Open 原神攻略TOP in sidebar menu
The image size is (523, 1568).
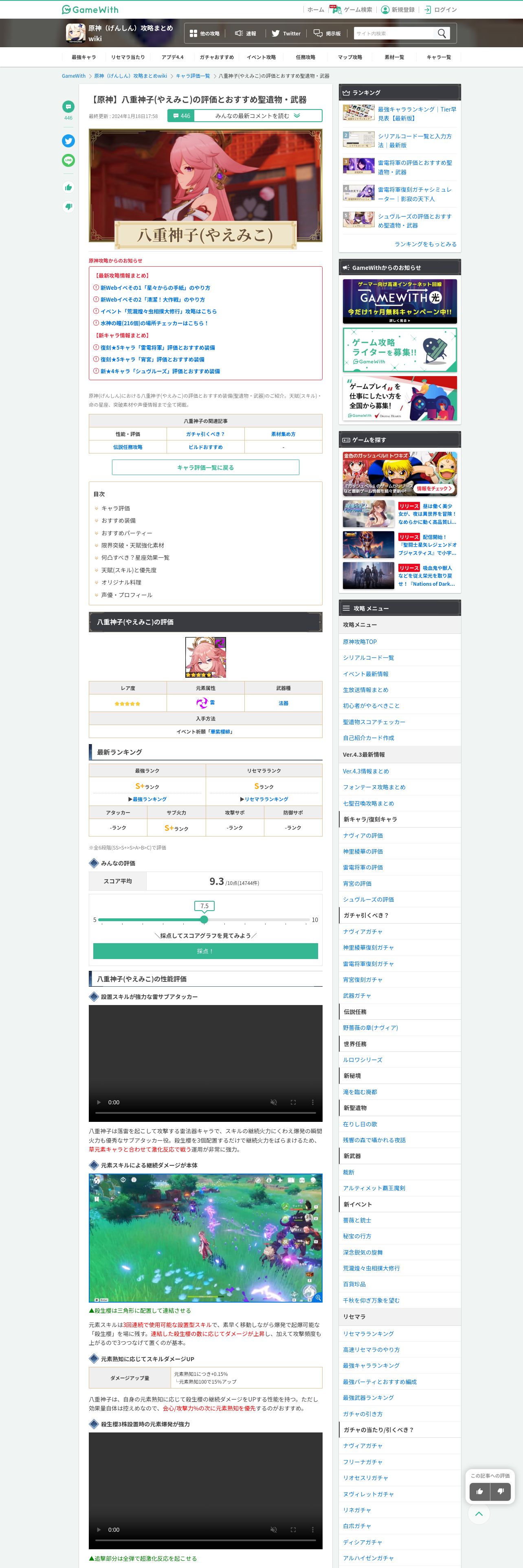click(x=360, y=642)
